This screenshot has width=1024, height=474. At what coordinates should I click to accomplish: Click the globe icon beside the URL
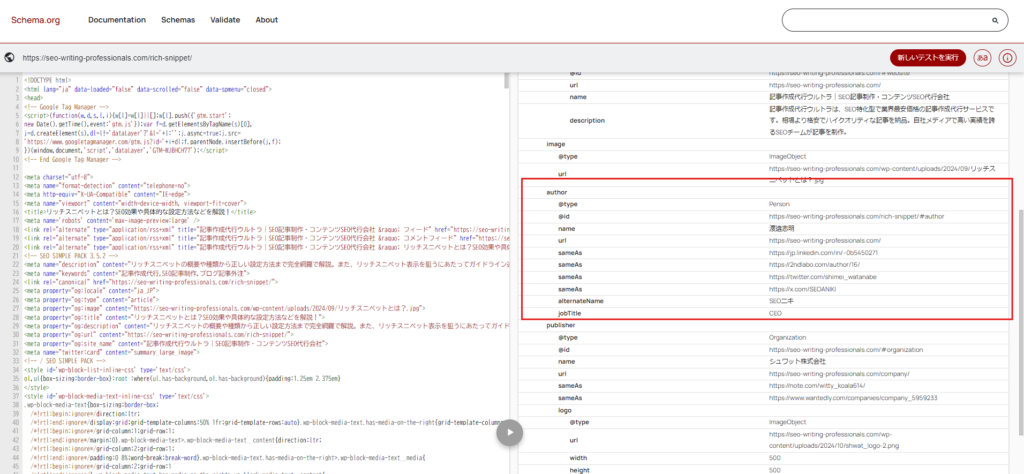[9, 58]
